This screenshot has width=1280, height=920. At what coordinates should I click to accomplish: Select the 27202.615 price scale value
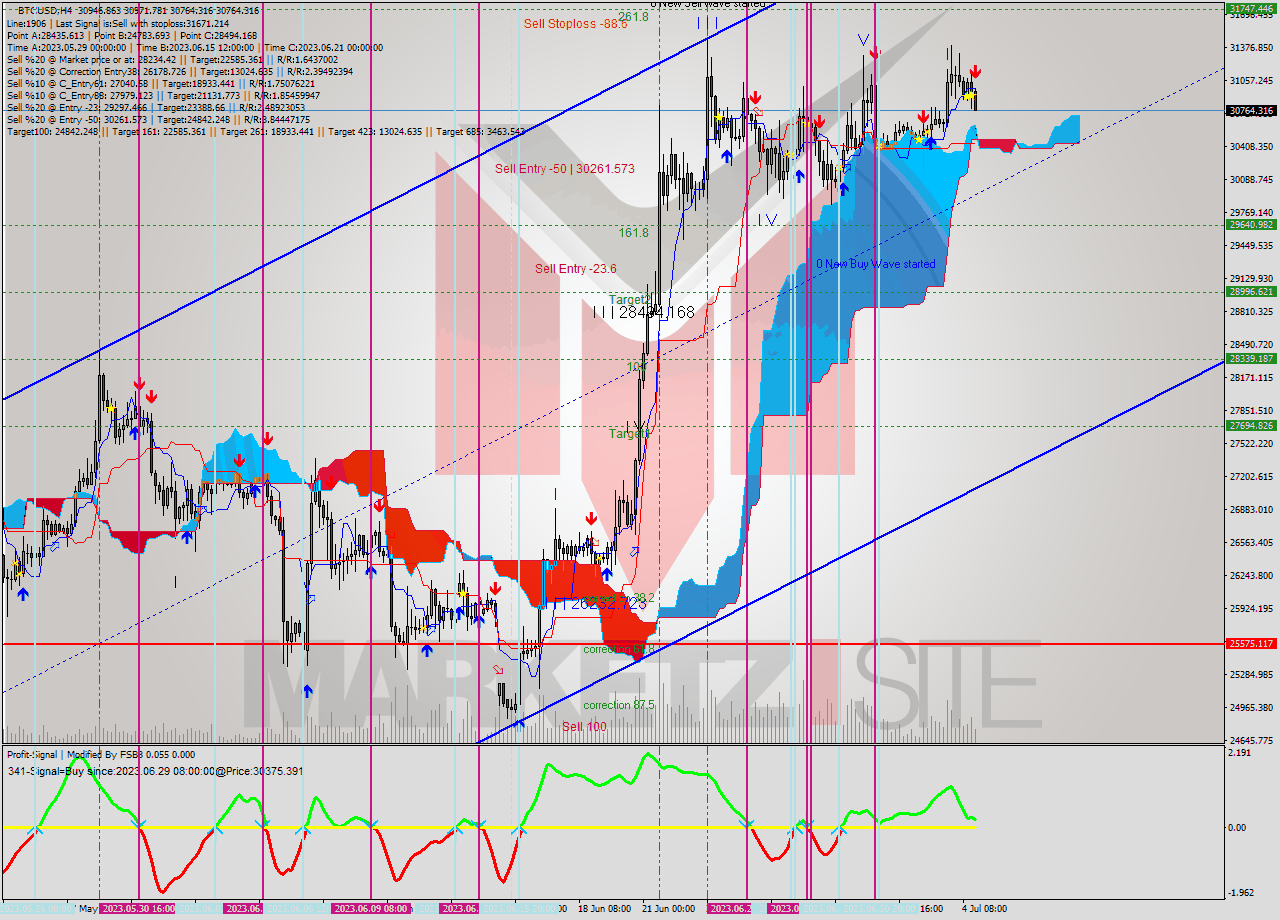[1250, 476]
